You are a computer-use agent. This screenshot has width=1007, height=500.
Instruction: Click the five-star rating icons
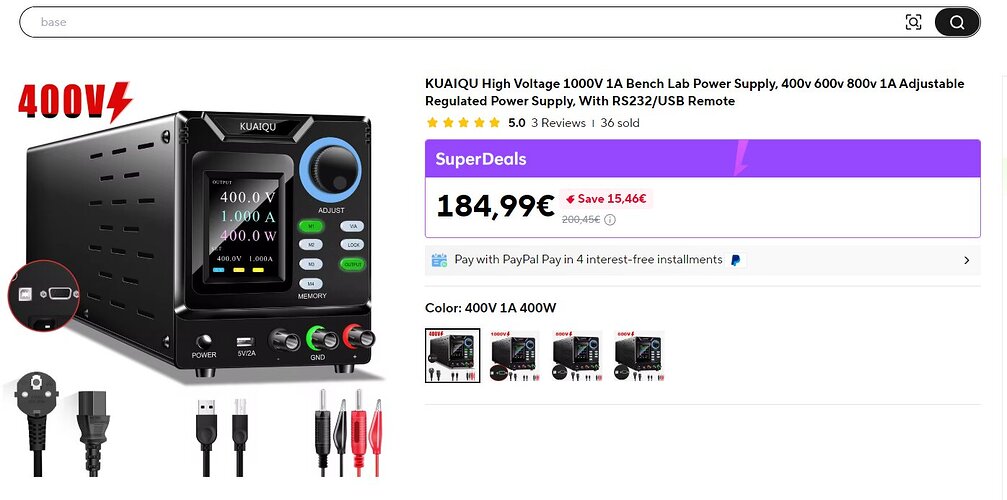[x=463, y=123]
